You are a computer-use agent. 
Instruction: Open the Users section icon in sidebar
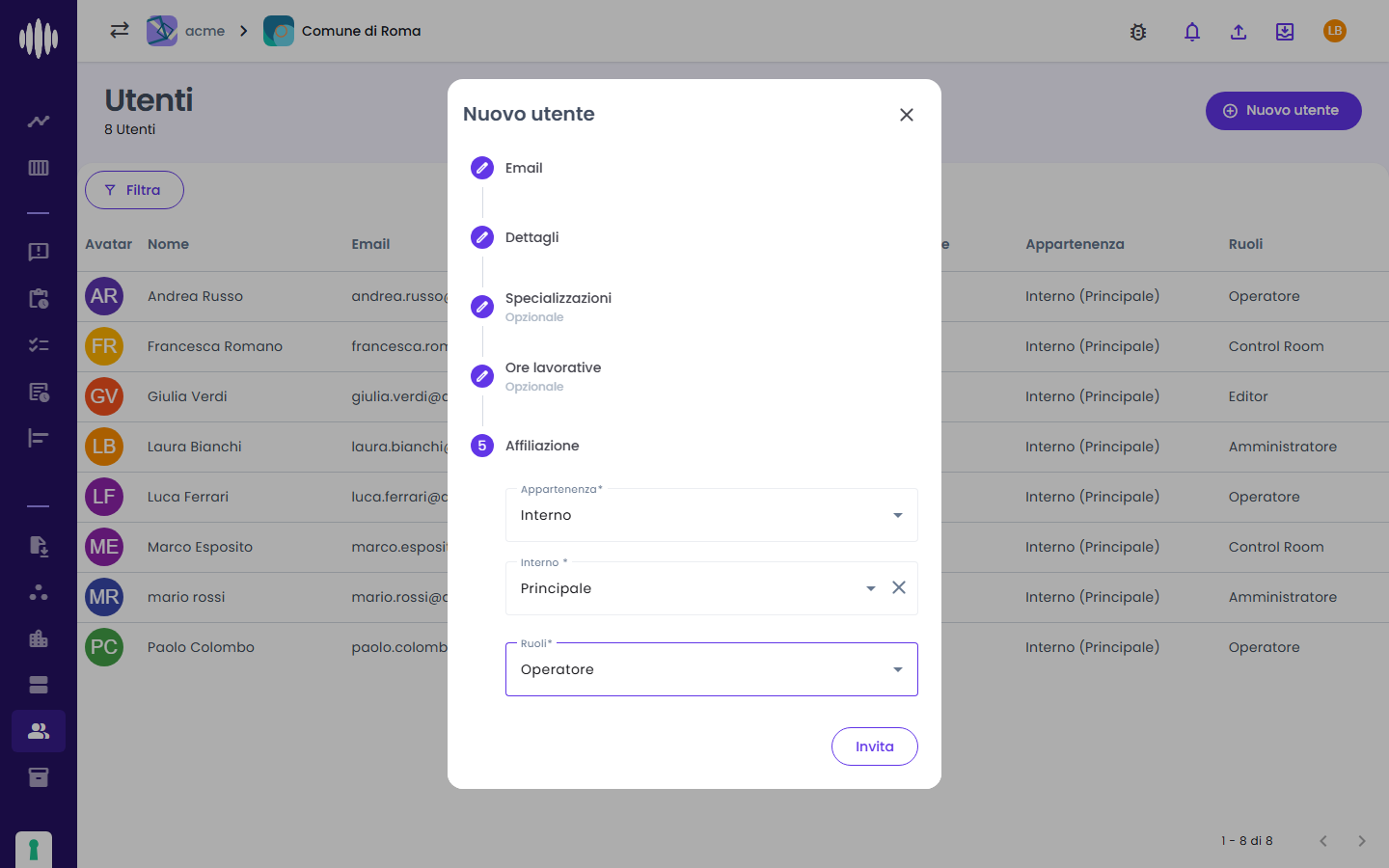39,731
